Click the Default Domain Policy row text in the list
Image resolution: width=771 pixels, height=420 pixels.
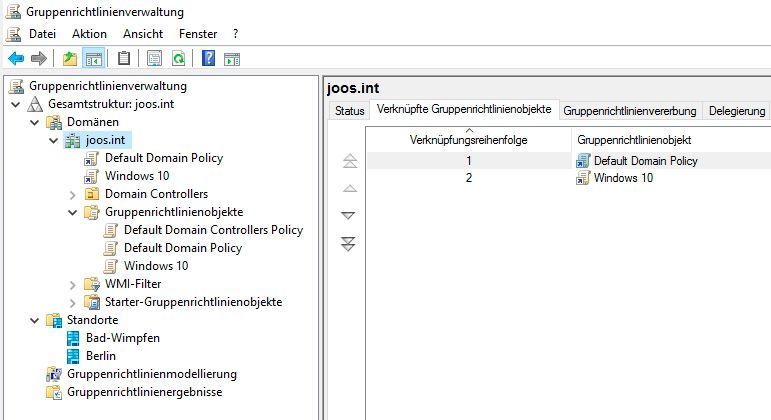click(x=646, y=161)
